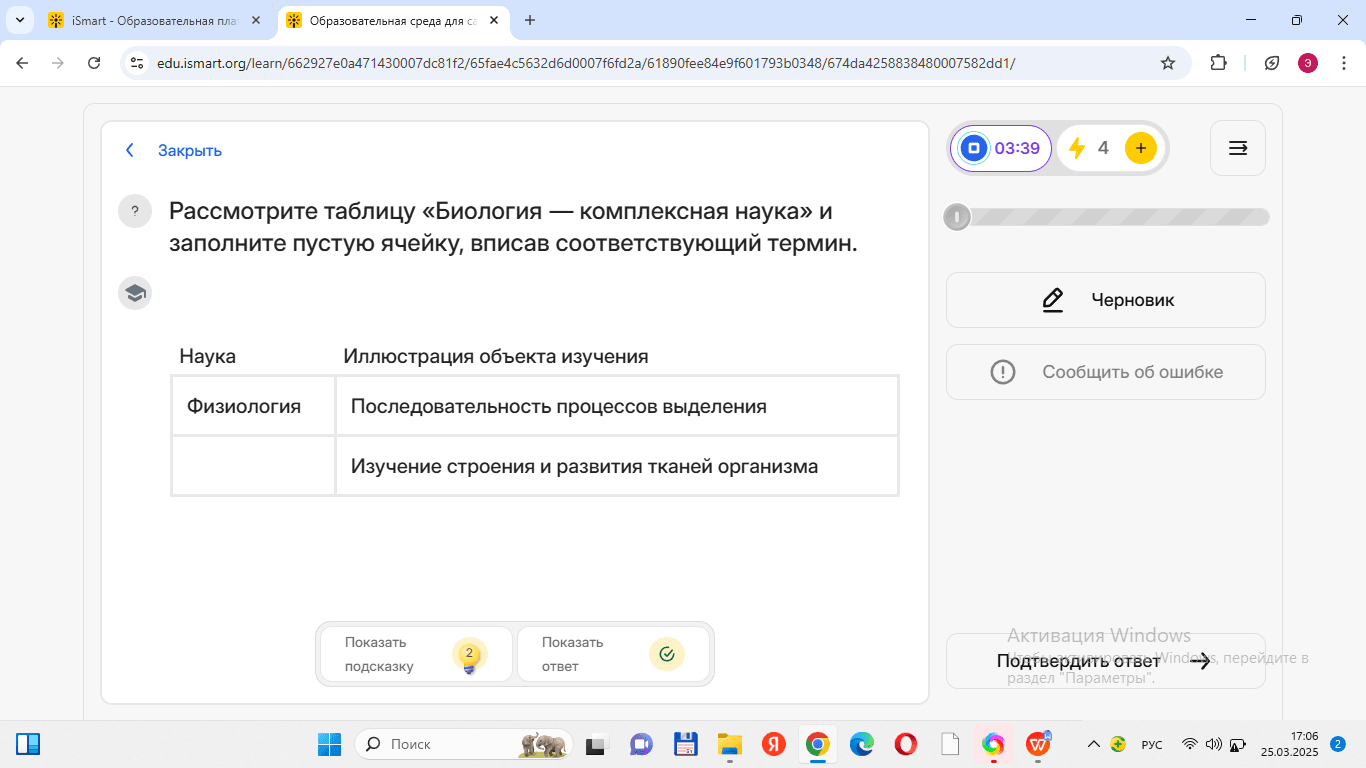Click the address bar URL
The height and width of the screenshot is (768, 1366).
586,63
